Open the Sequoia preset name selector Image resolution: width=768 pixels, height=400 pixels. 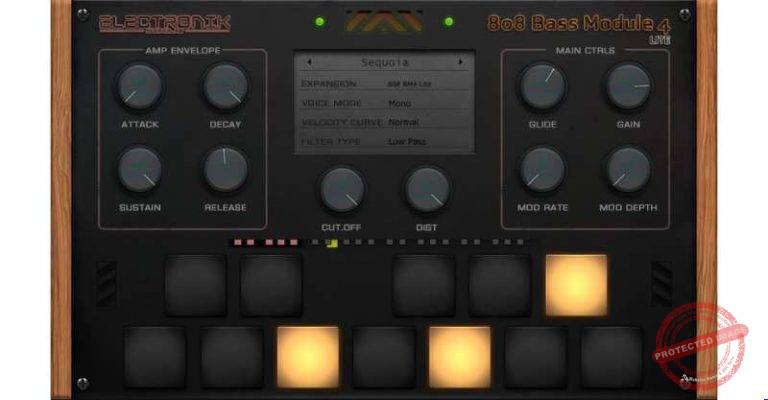384,63
